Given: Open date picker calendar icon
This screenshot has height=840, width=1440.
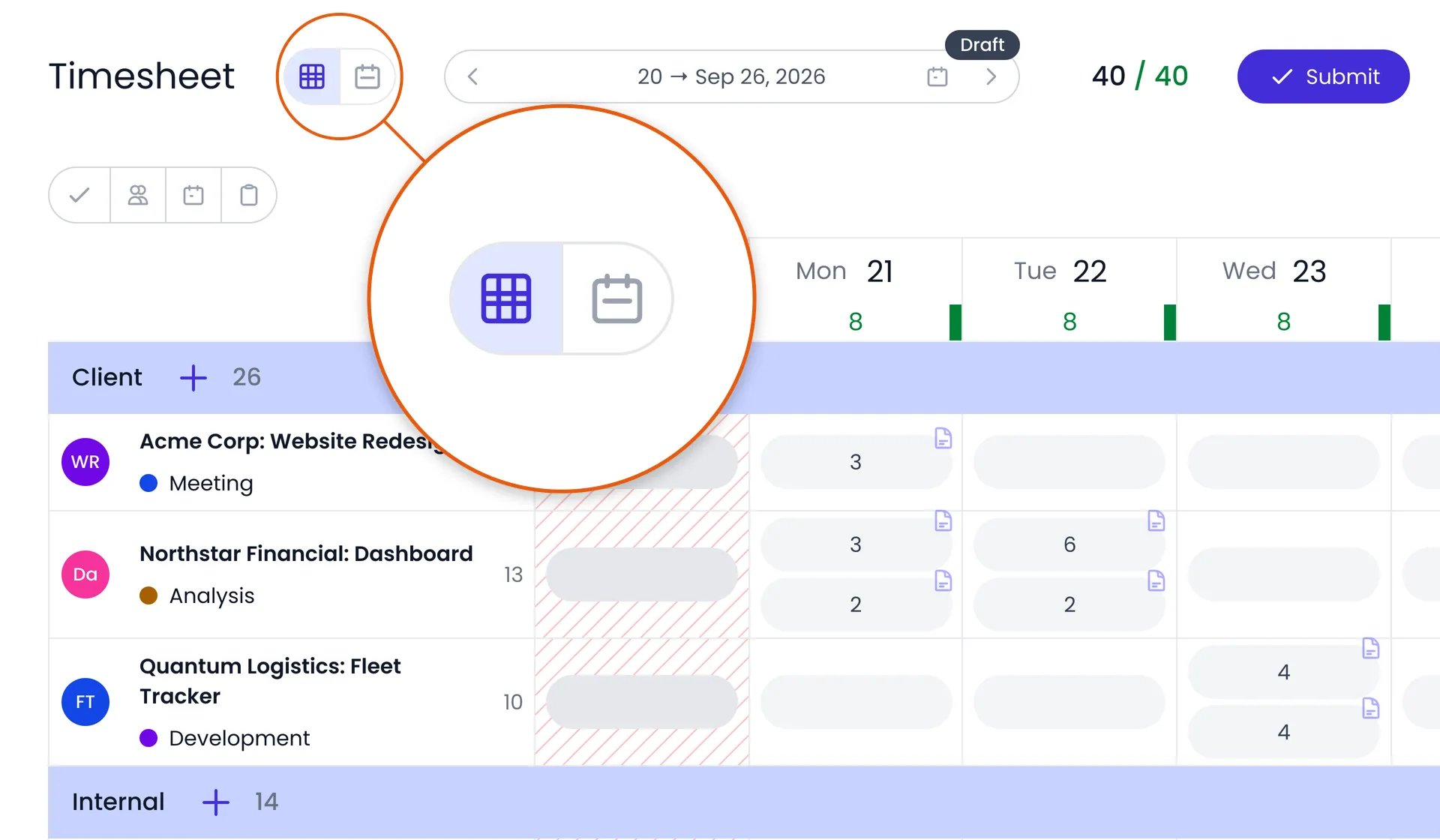Looking at the screenshot, I should pyautogui.click(x=937, y=76).
